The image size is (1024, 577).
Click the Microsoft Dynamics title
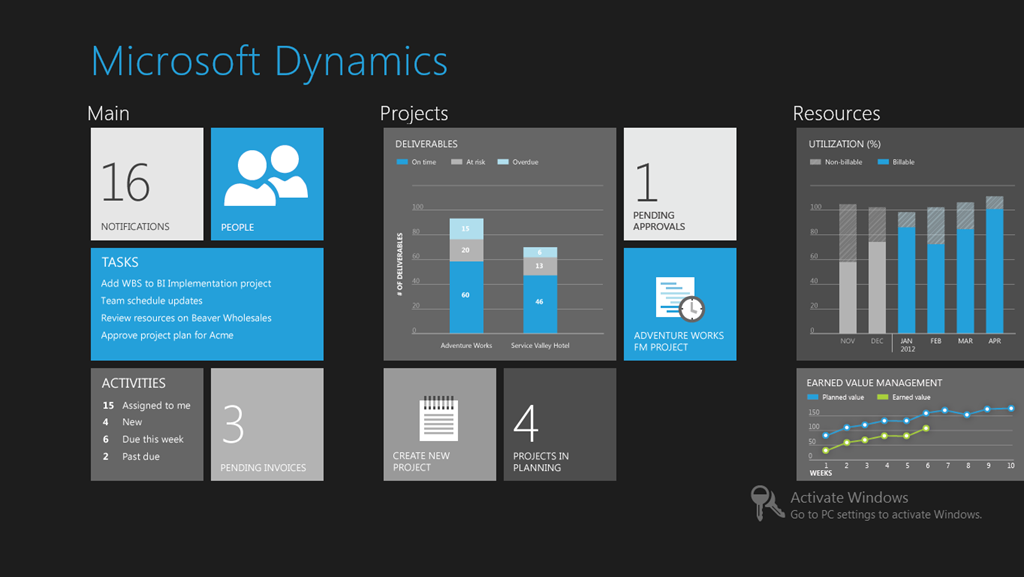269,62
